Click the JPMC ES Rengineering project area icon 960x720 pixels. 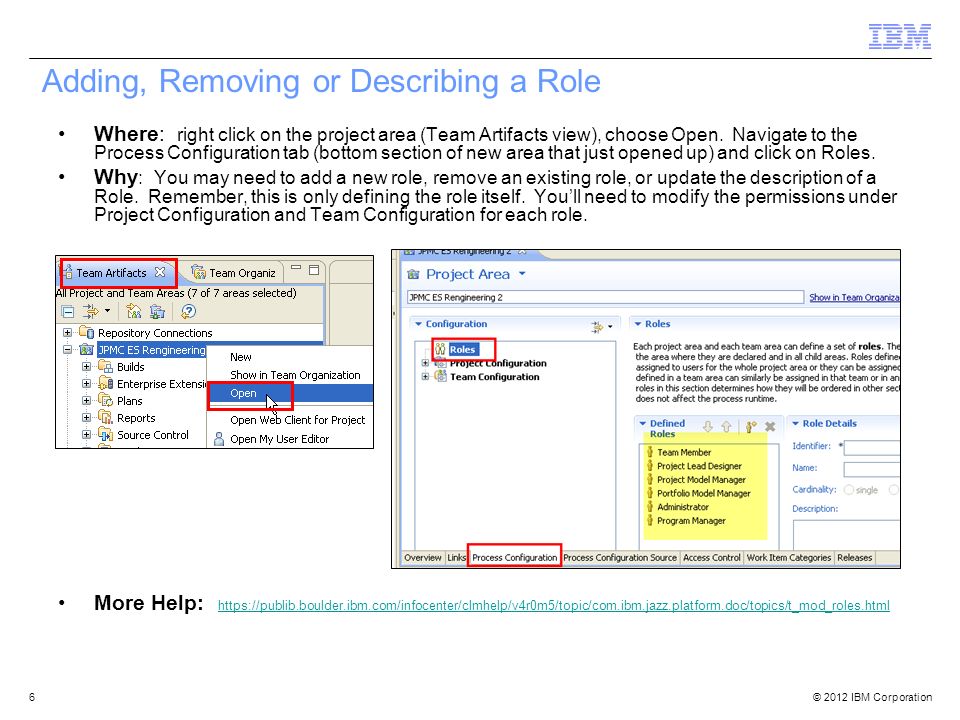pos(86,350)
